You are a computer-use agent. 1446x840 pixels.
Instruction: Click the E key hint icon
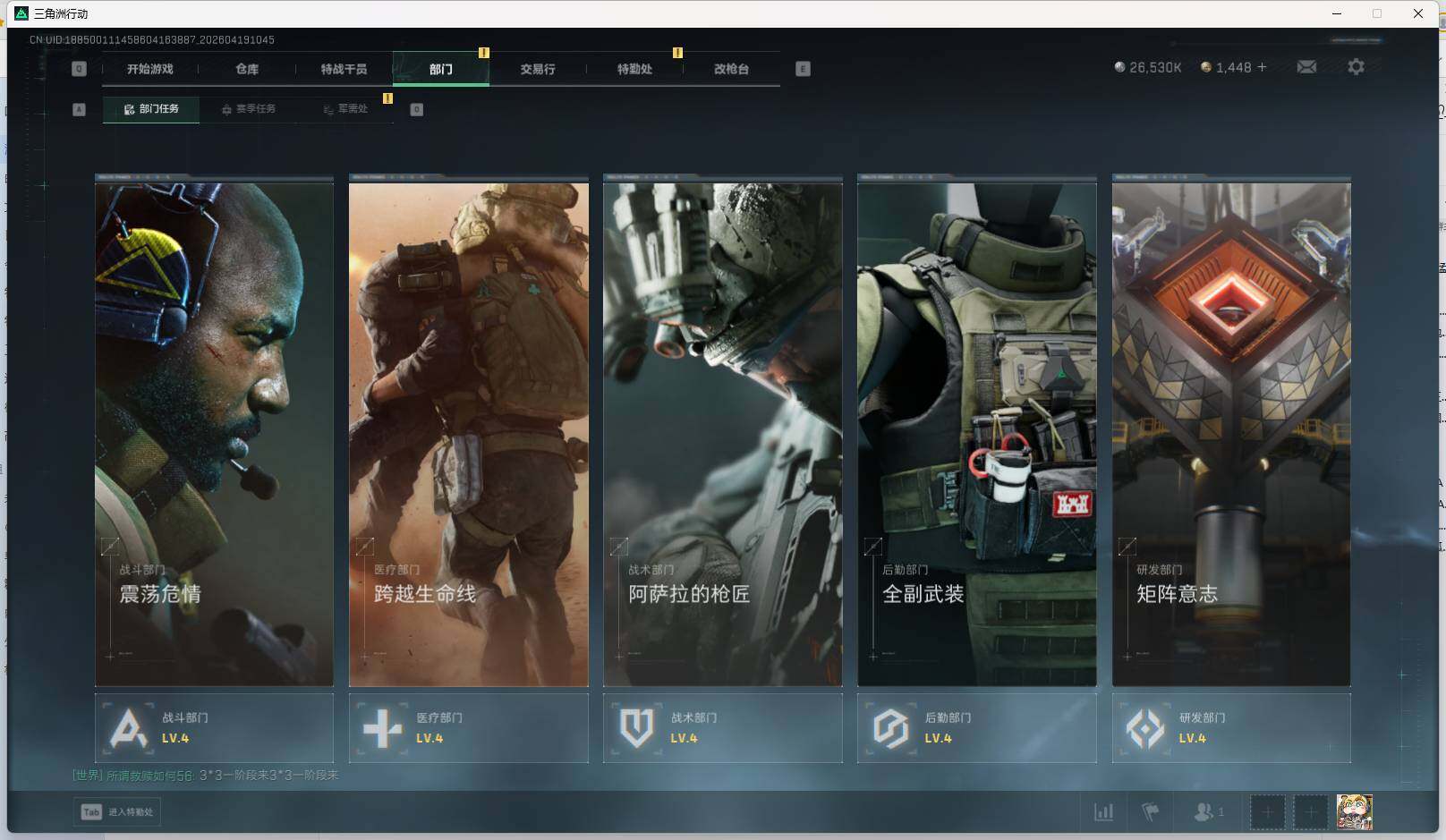click(x=803, y=69)
